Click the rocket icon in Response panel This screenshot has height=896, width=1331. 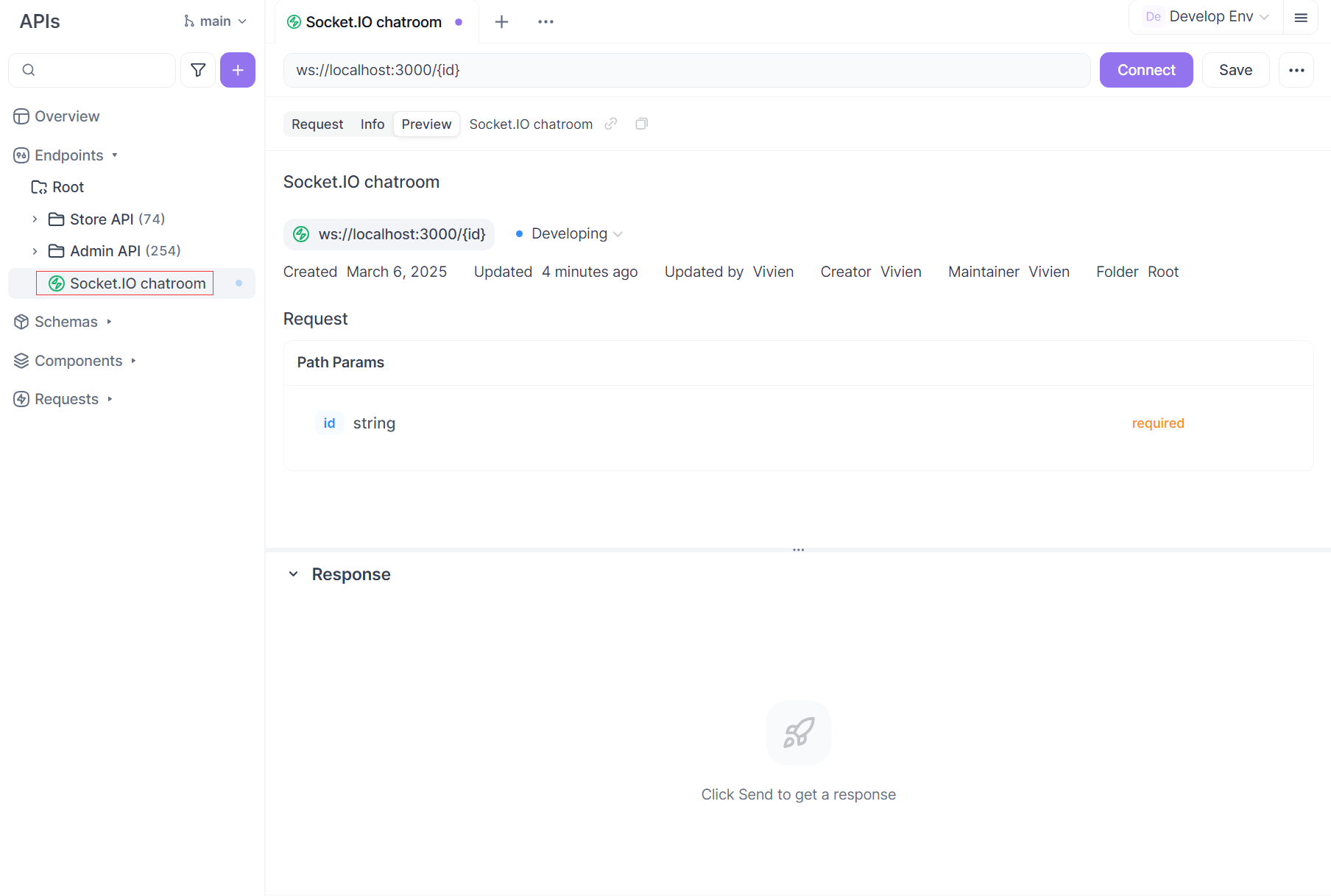pos(799,733)
